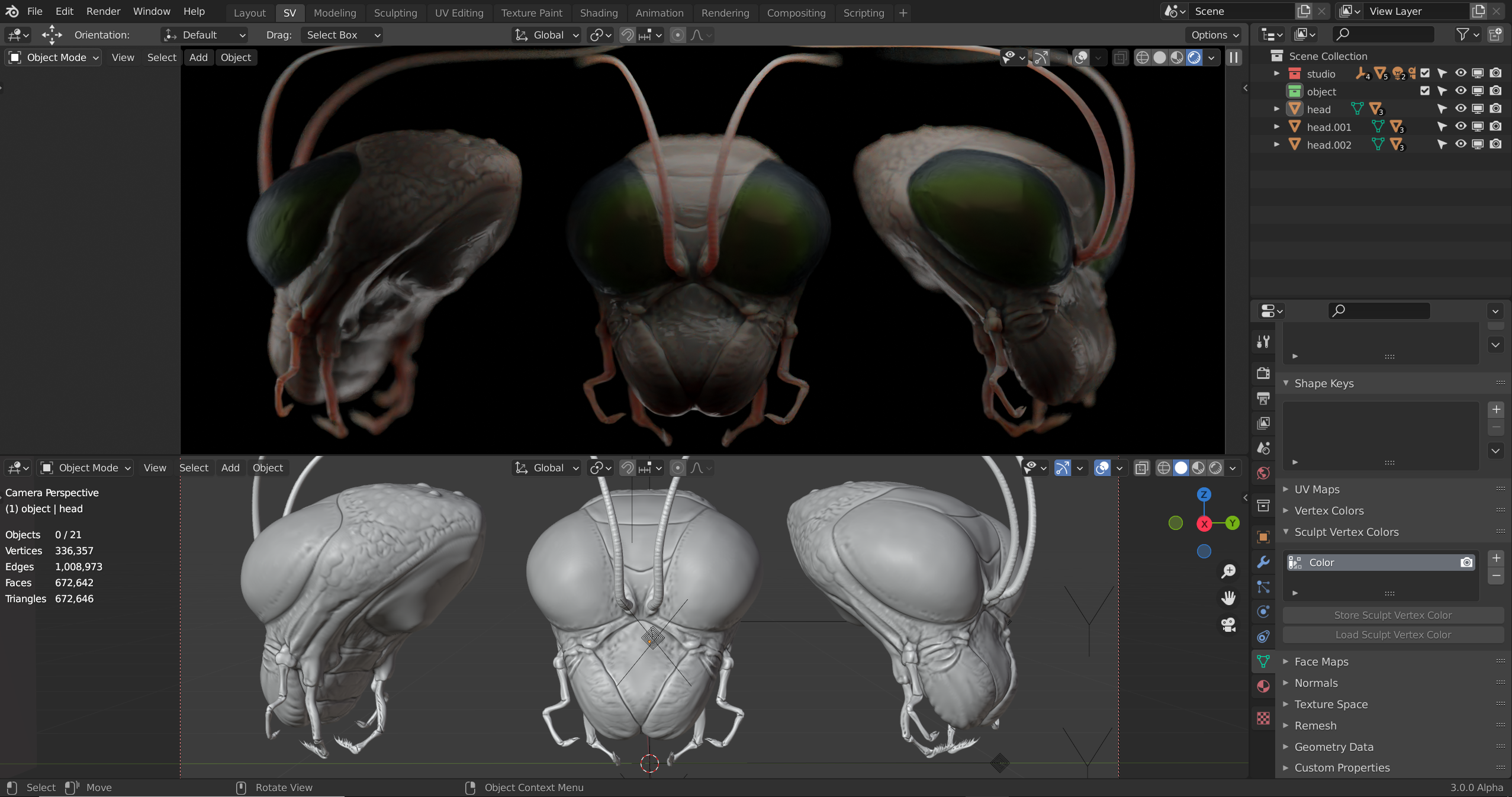The width and height of the screenshot is (1512, 797).
Task: Disable head.002 in renders camera icon
Action: coord(1495,144)
